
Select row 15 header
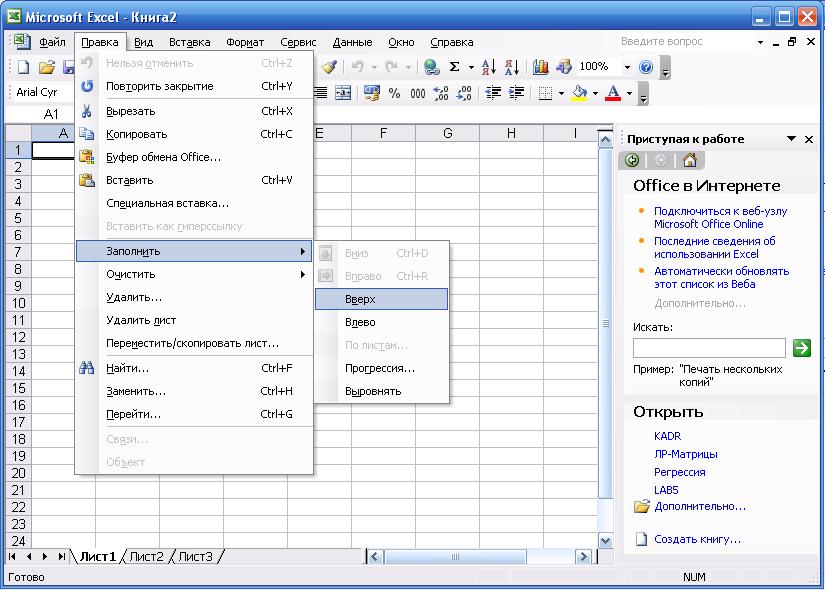[x=18, y=388]
